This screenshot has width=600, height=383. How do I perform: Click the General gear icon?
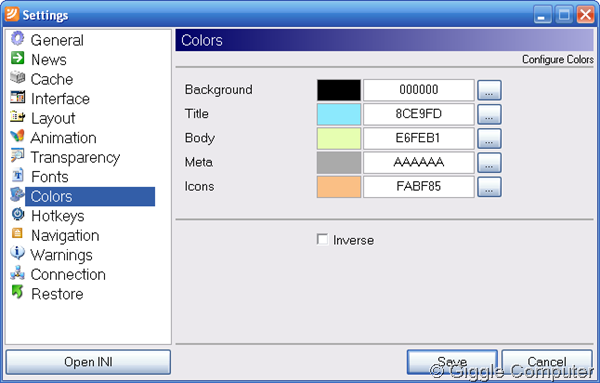click(17, 39)
